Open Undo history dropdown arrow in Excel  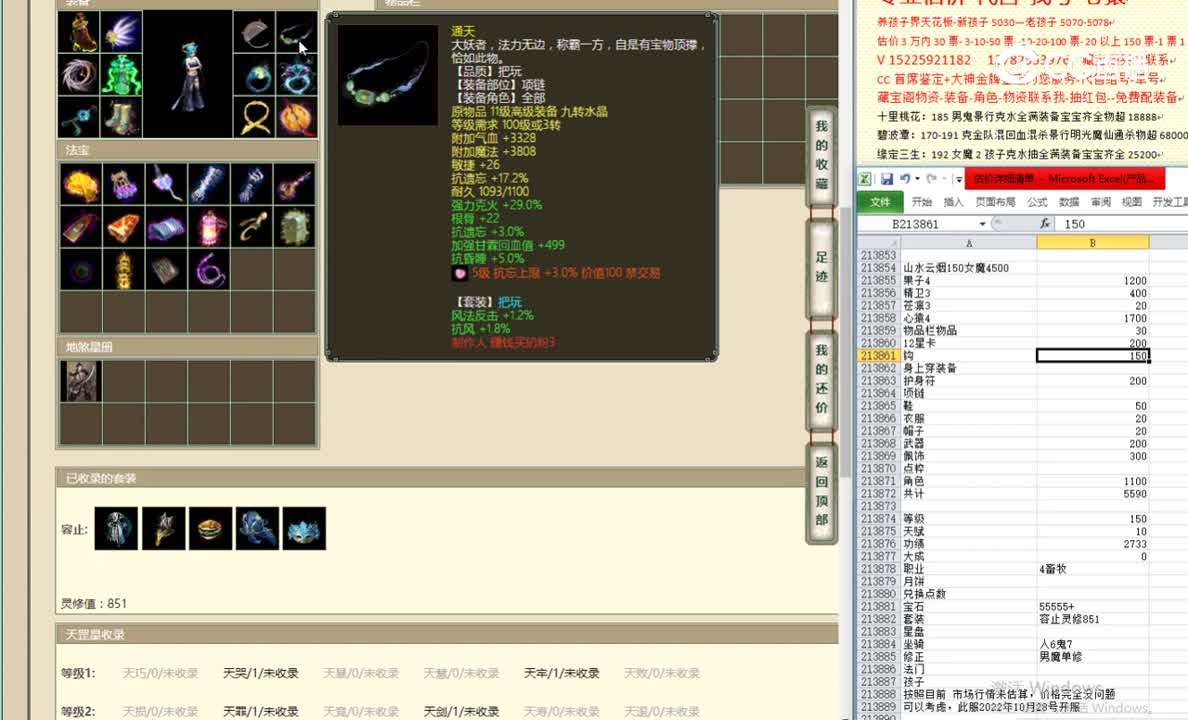point(917,179)
